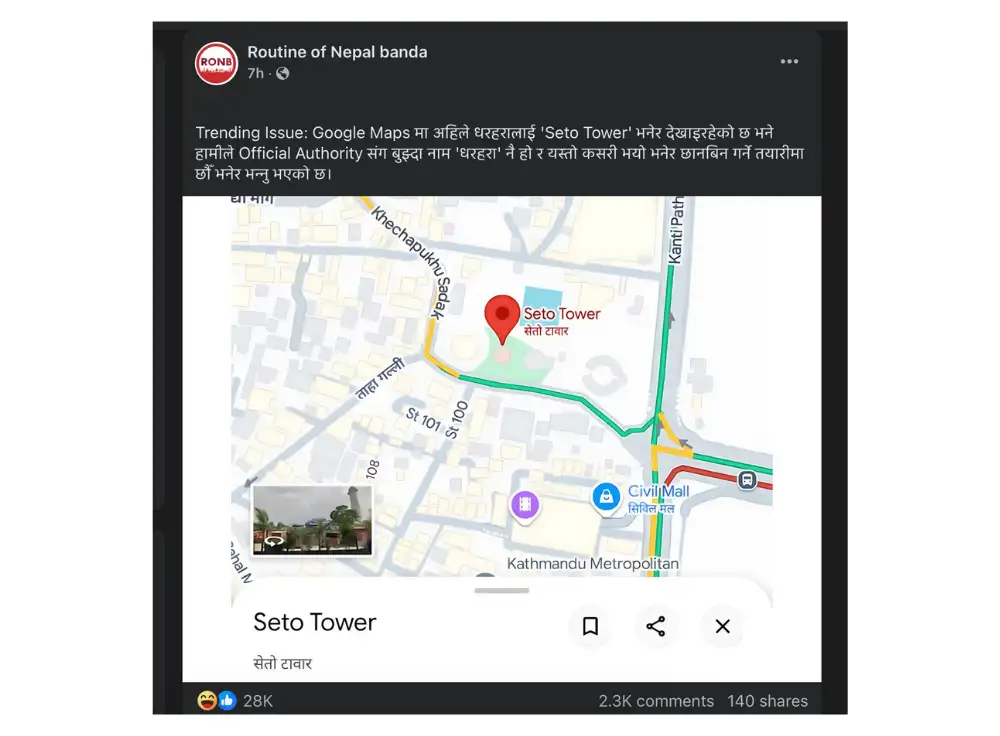Open the three-dot post options menu
The width and height of the screenshot is (1000, 736).
point(789,61)
